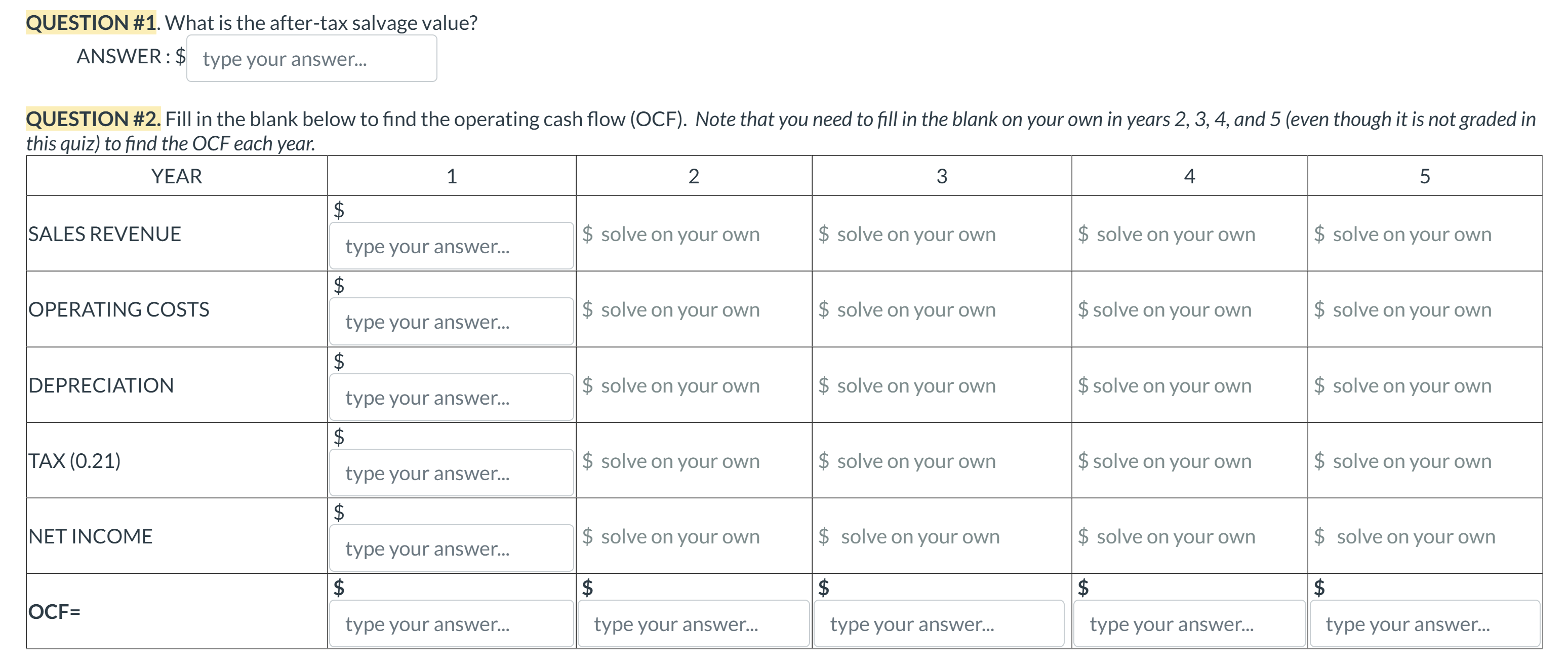Click the OCF year 4 answer box

(1188, 624)
